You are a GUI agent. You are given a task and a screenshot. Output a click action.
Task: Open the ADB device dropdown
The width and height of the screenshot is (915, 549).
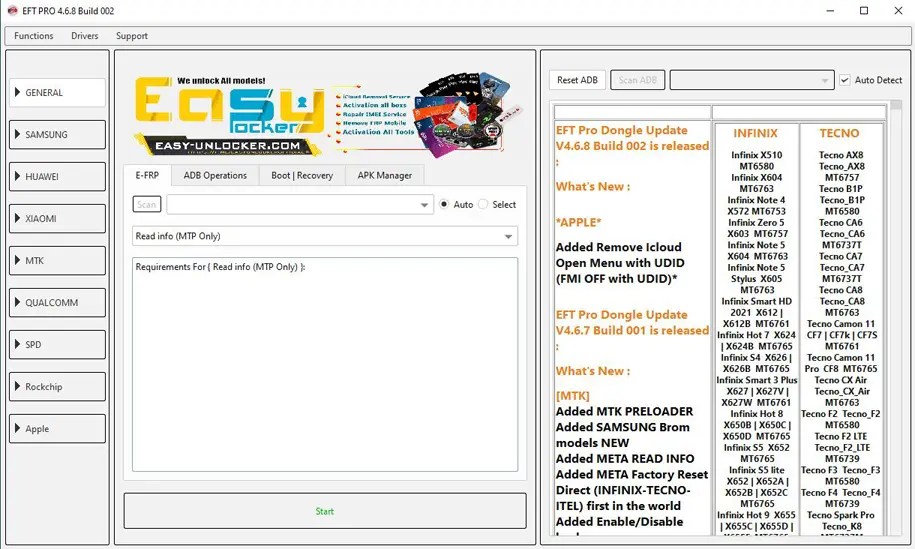(752, 80)
